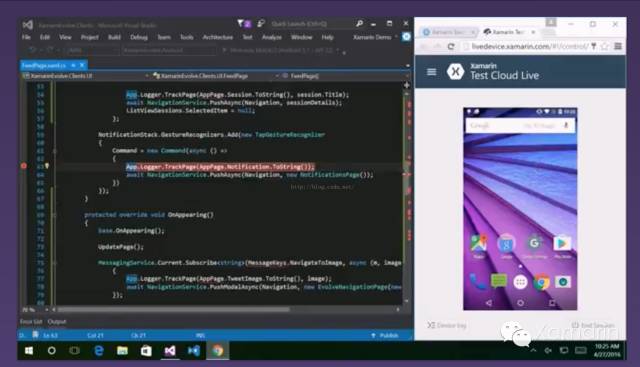
Task: Open the Tools menu
Action: point(187,37)
